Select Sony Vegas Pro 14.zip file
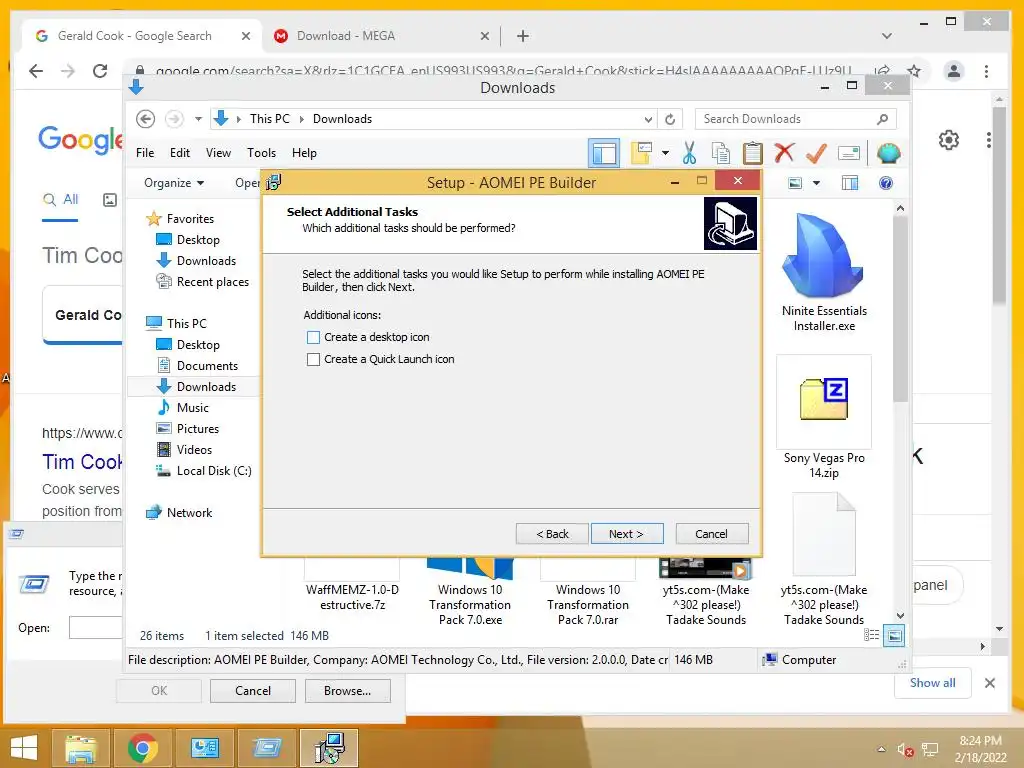 pyautogui.click(x=824, y=418)
